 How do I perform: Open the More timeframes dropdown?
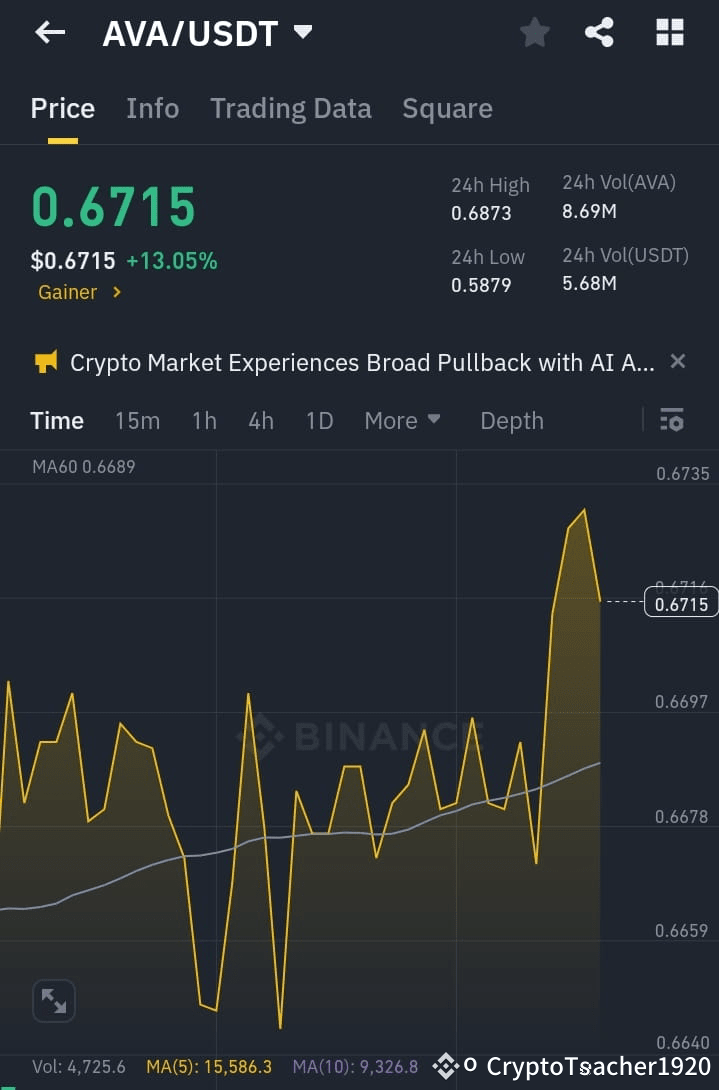[x=401, y=420]
